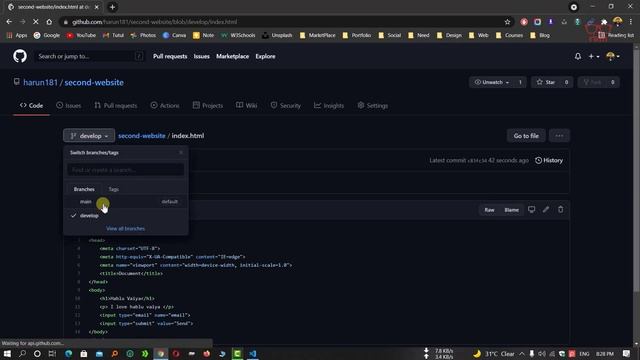Screen dimensions: 640x360
Task: Open the three-dots more options button
Action: click(559, 136)
